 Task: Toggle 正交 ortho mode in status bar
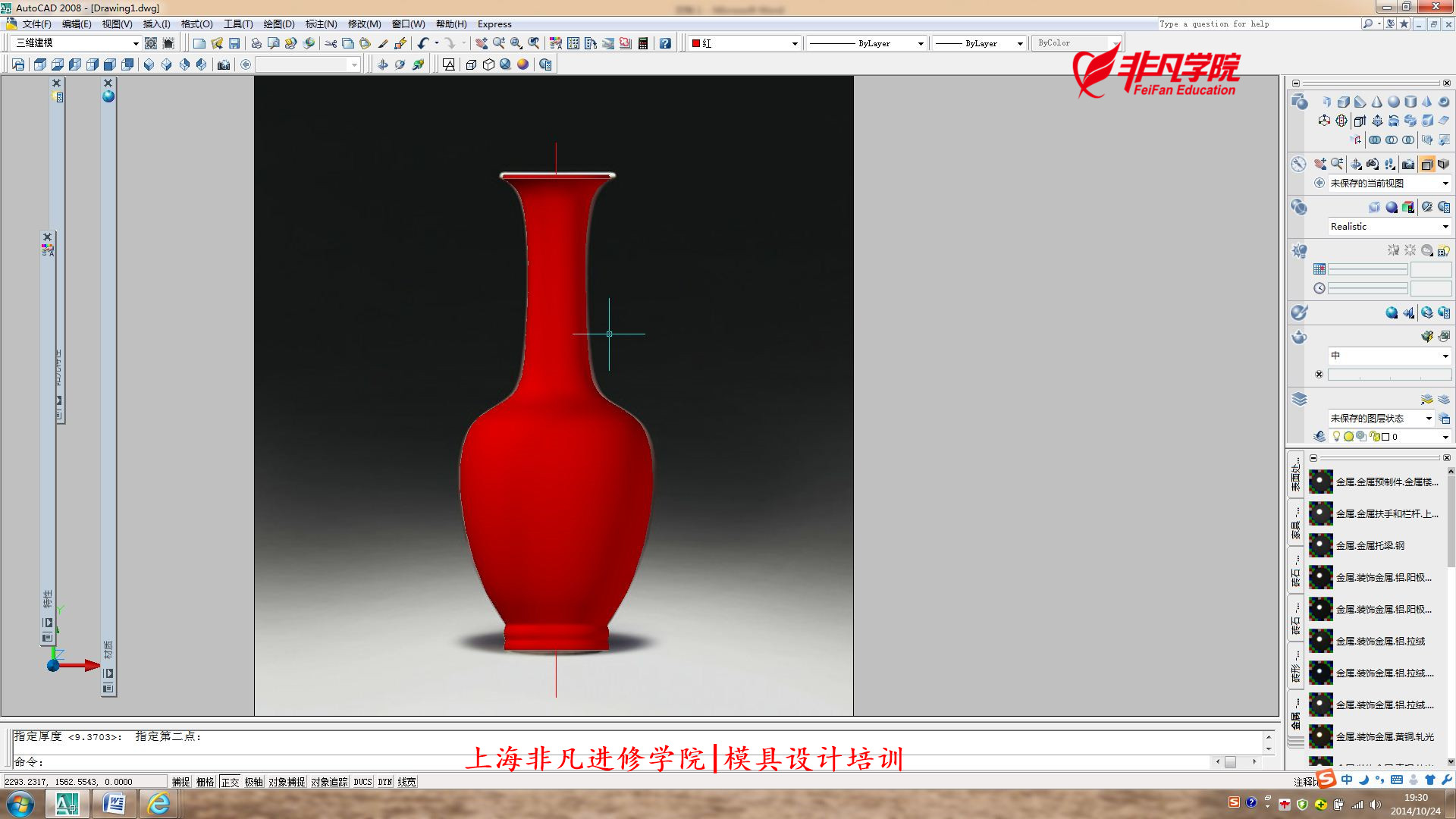(230, 782)
